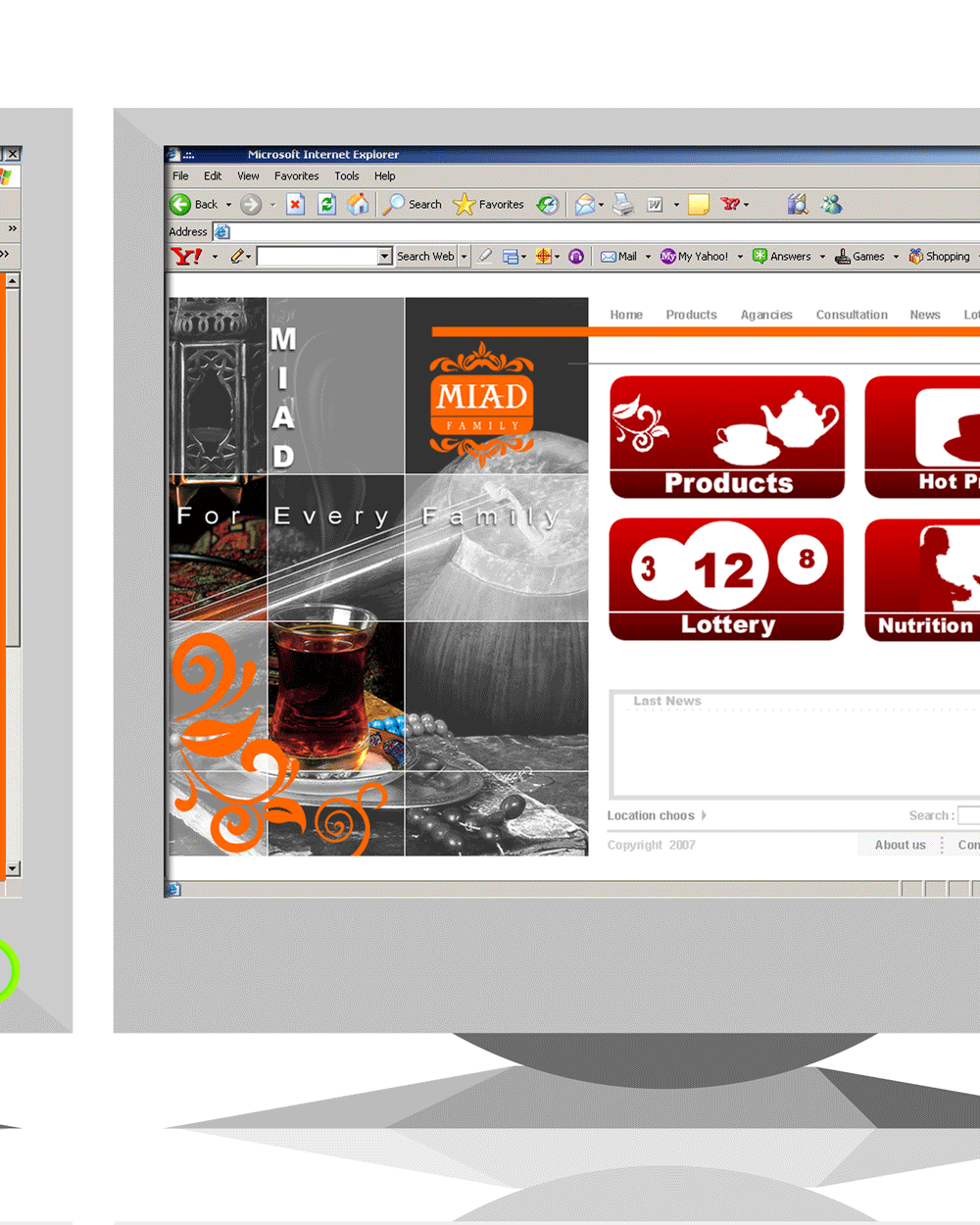Open the Favorites star button
980x1225 pixels.
[489, 205]
